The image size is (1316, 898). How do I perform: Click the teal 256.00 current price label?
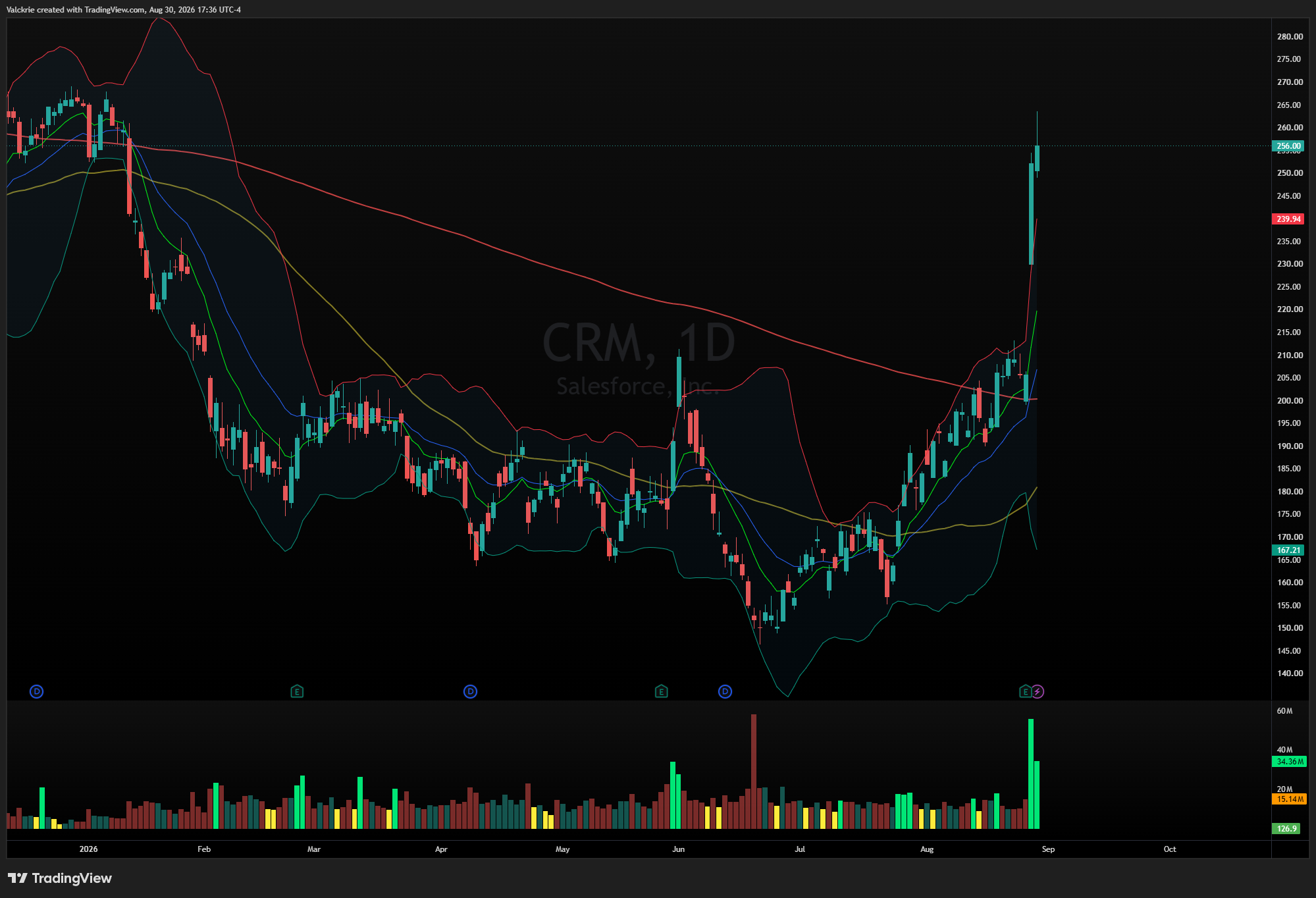click(1288, 146)
